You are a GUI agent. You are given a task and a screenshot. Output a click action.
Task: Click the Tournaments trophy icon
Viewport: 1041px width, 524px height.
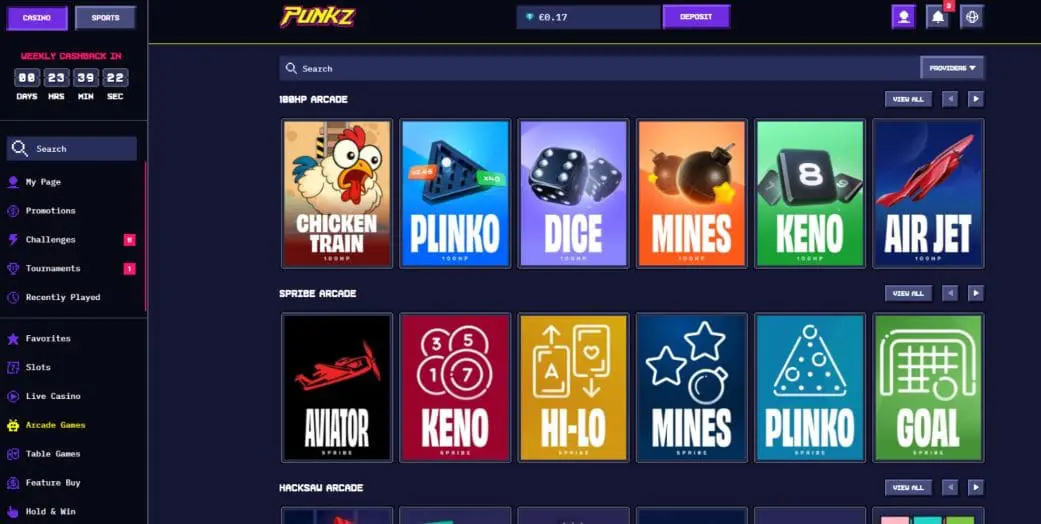coord(13,269)
